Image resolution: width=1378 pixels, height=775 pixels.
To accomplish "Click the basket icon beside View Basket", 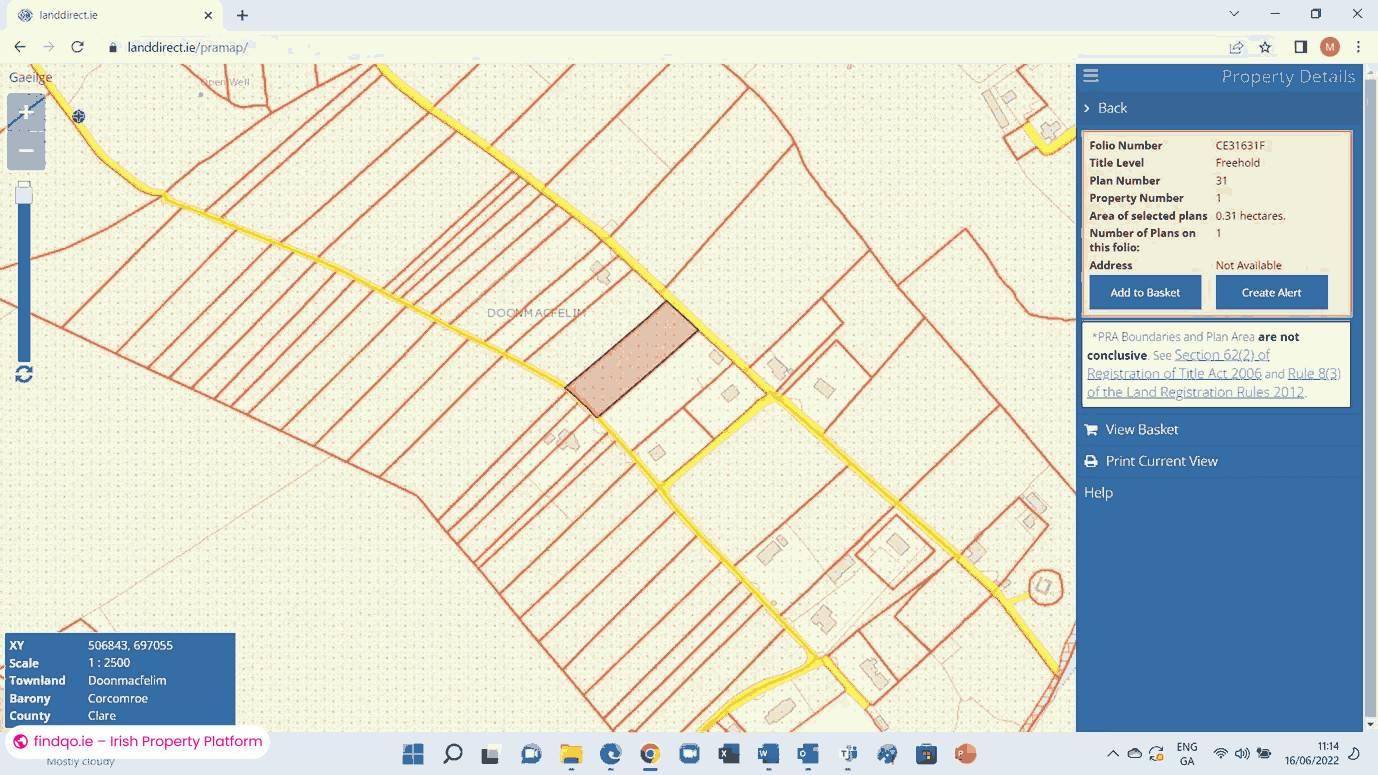I will [x=1090, y=429].
